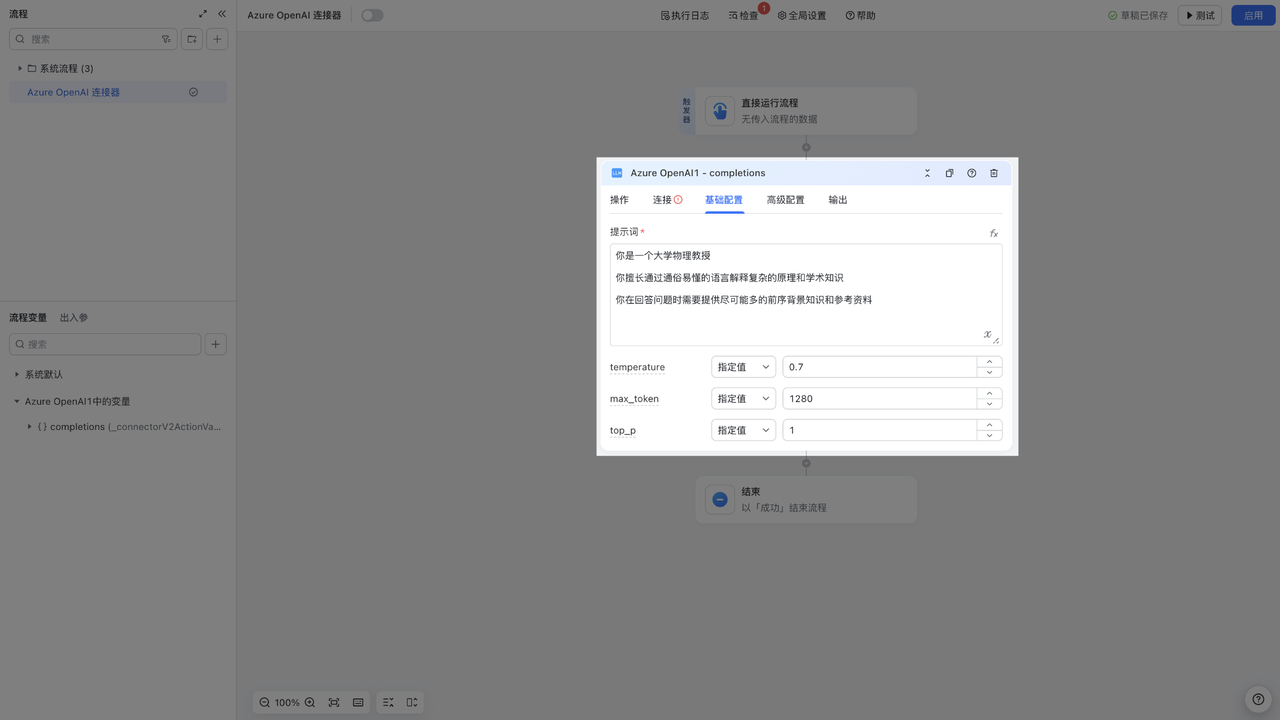The image size is (1280, 720).
Task: Open top_p value type dropdown
Action: point(743,430)
